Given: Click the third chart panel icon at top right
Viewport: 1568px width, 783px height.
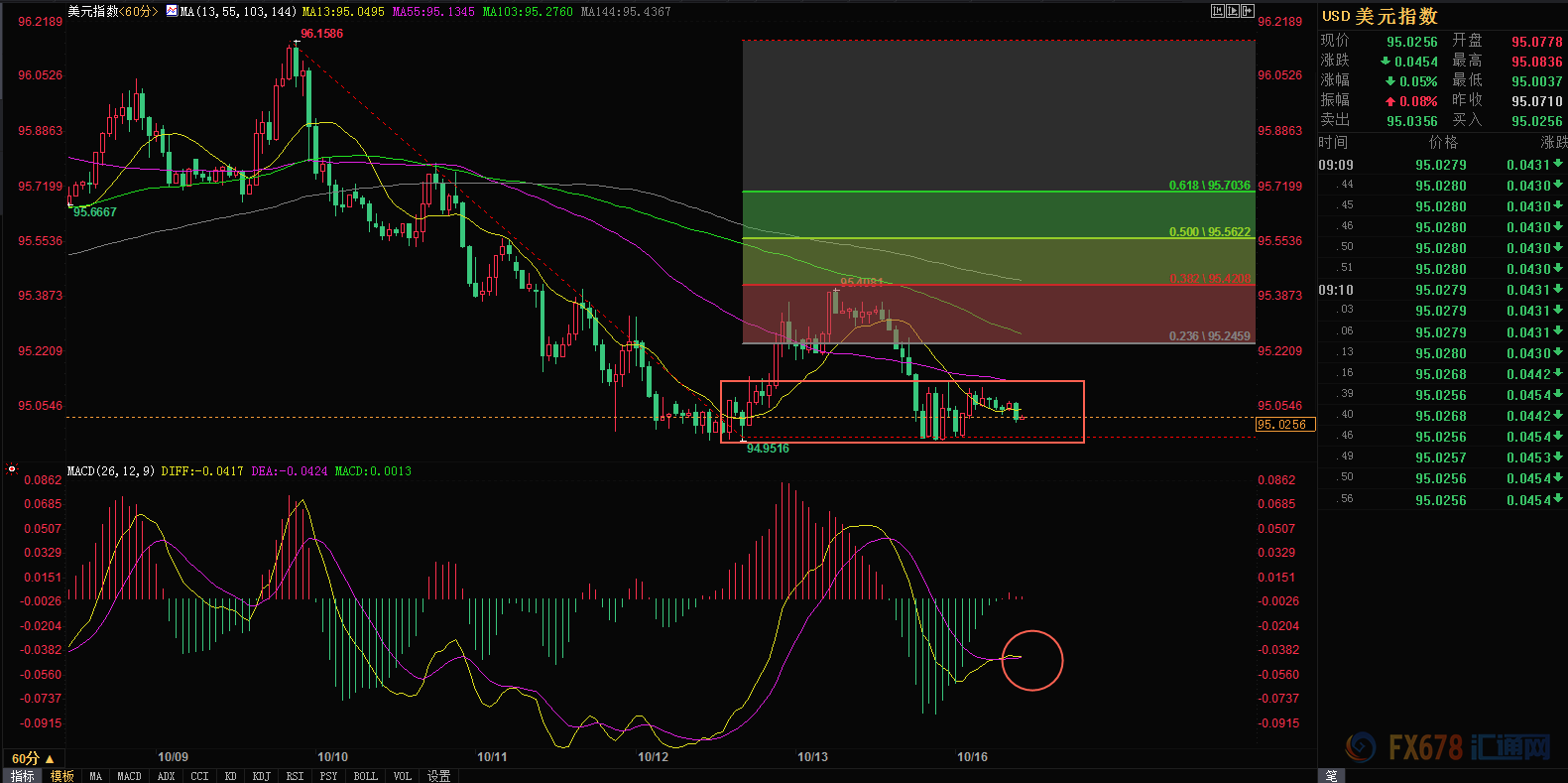Looking at the screenshot, I should [1248, 11].
